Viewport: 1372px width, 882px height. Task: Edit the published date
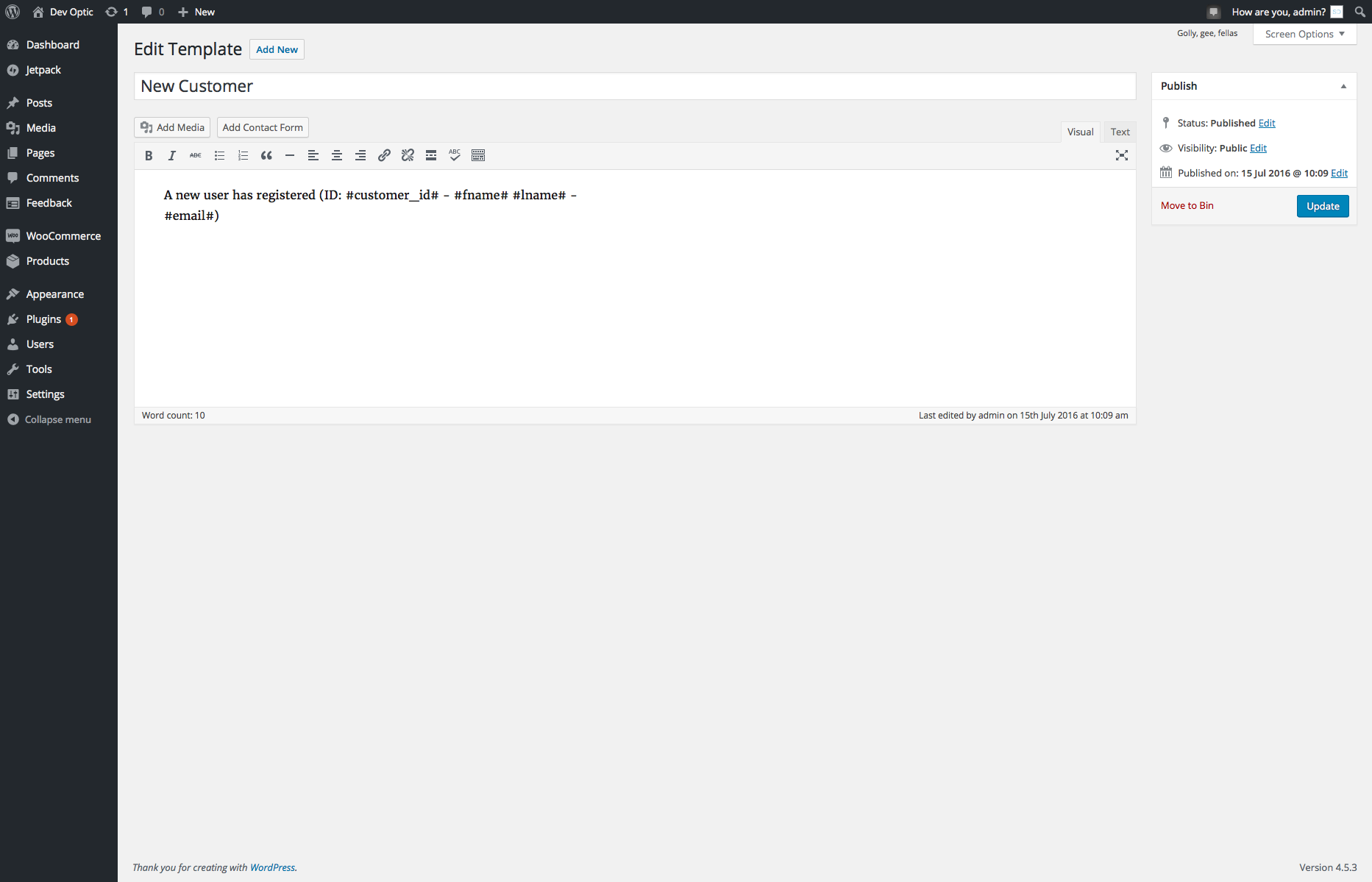(1339, 173)
